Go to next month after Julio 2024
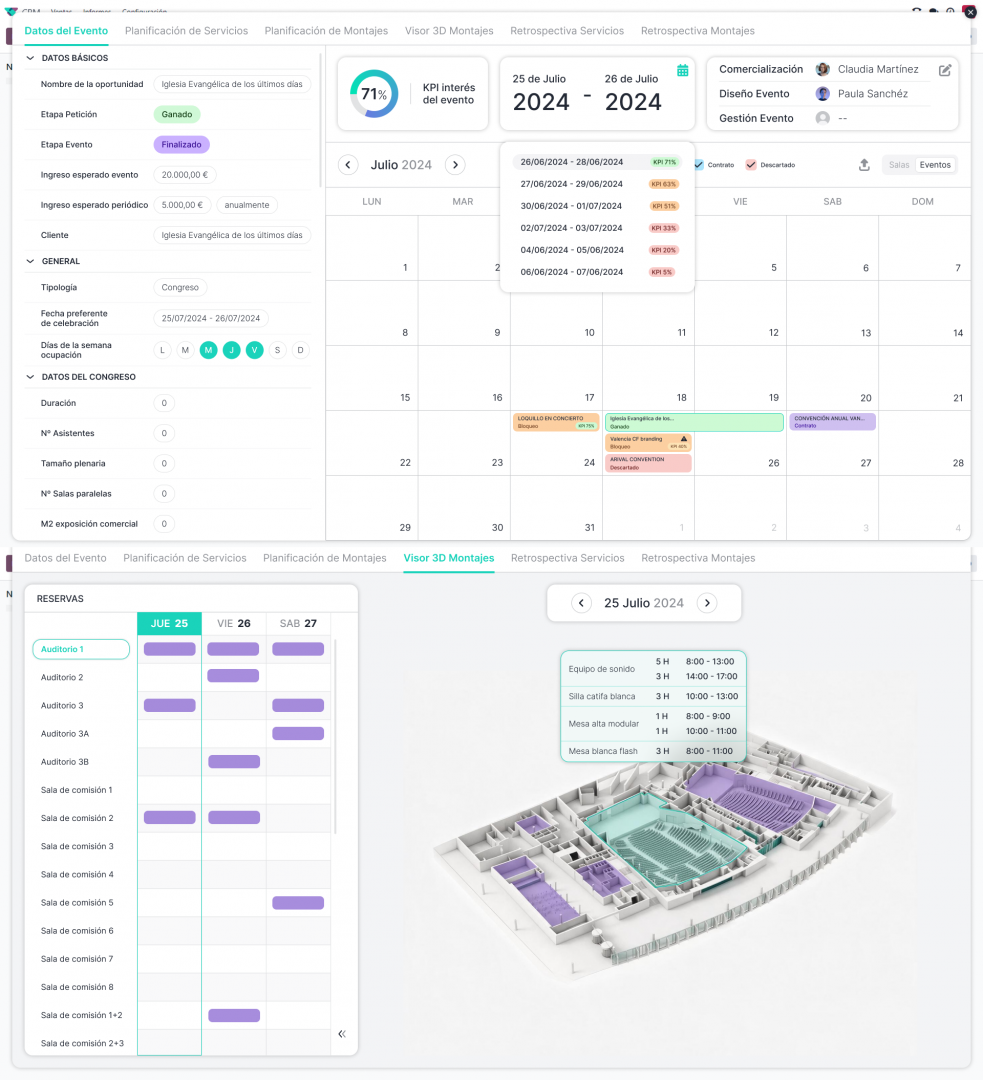The image size is (983, 1080). click(x=455, y=165)
